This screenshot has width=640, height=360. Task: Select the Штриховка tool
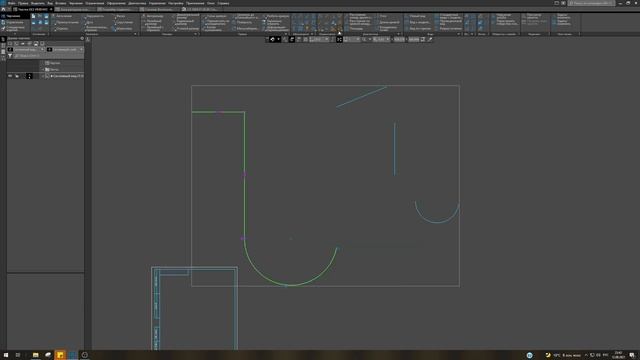(123, 29)
